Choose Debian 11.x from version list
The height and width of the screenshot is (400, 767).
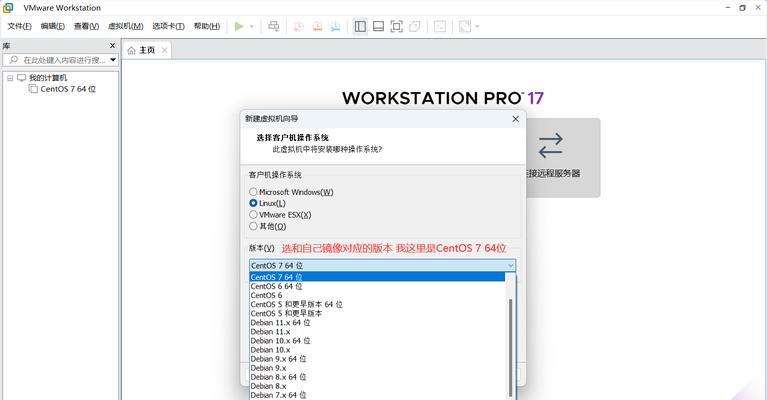click(x=377, y=332)
